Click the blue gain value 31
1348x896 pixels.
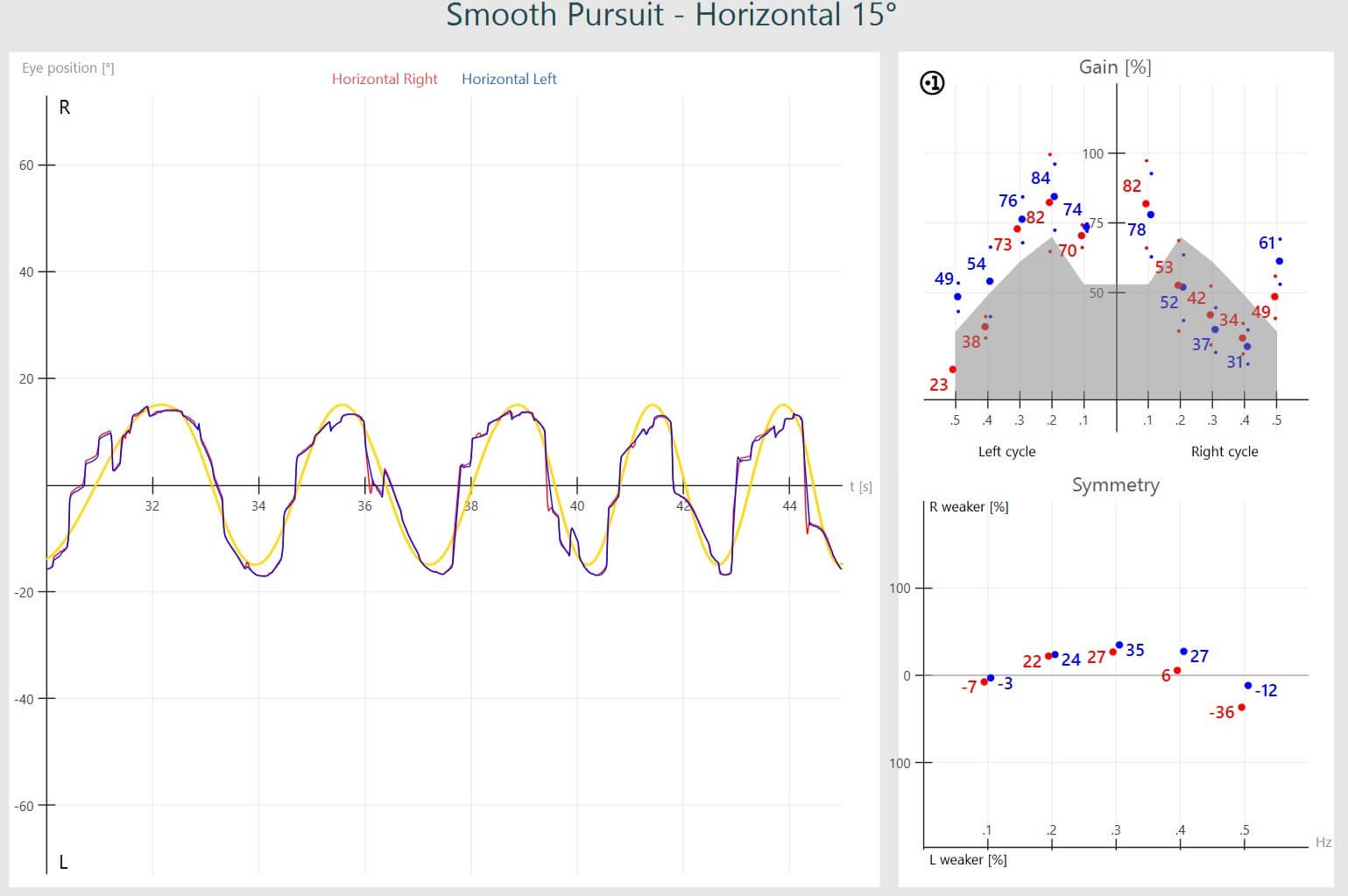[x=1235, y=362]
